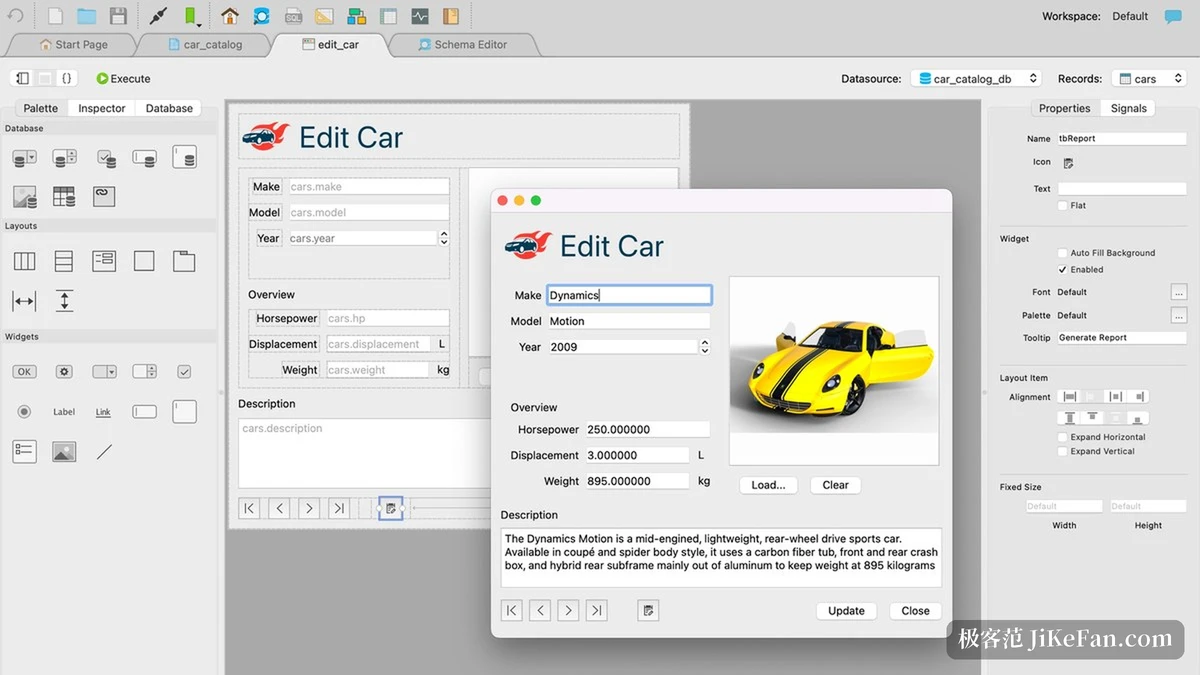Open the Inspector panel tab
The width and height of the screenshot is (1200, 675).
(102, 109)
